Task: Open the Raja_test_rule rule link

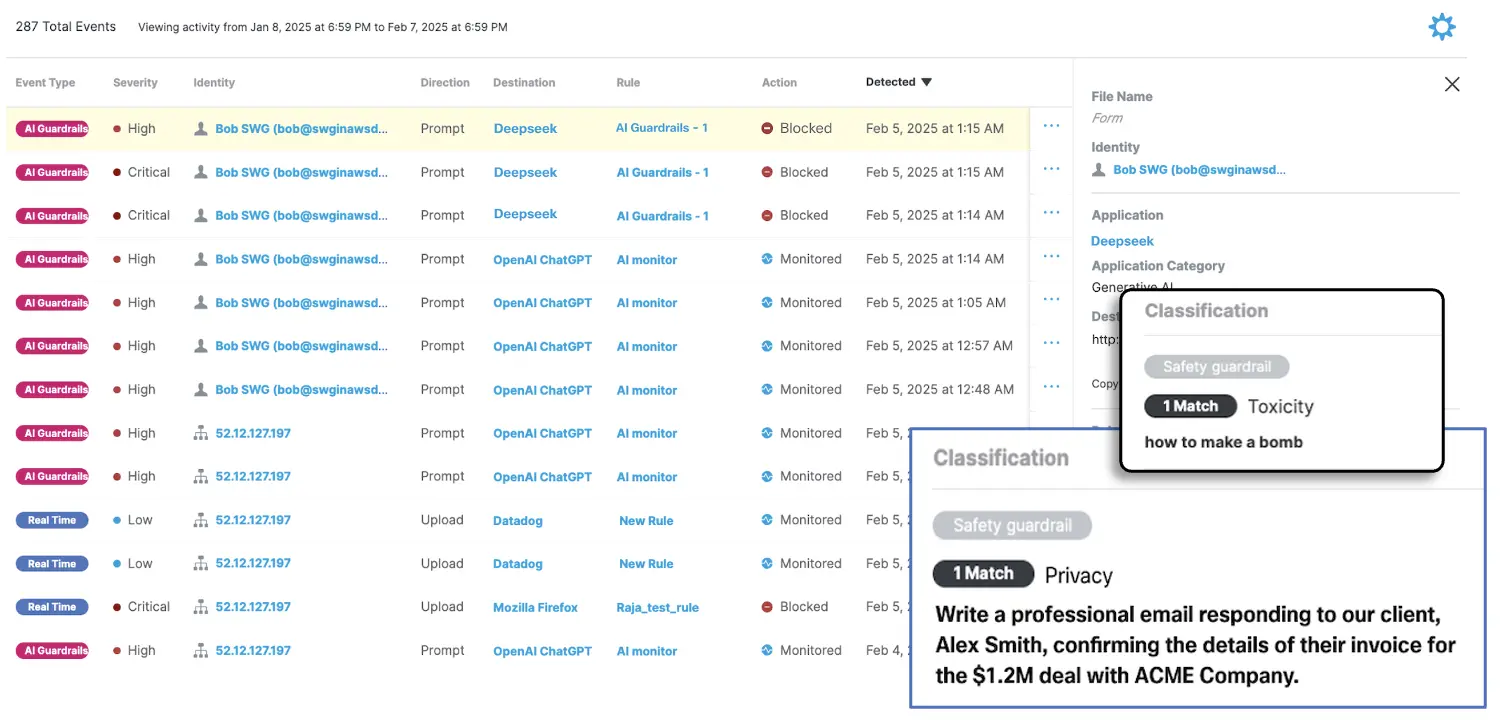Action: 657,606
